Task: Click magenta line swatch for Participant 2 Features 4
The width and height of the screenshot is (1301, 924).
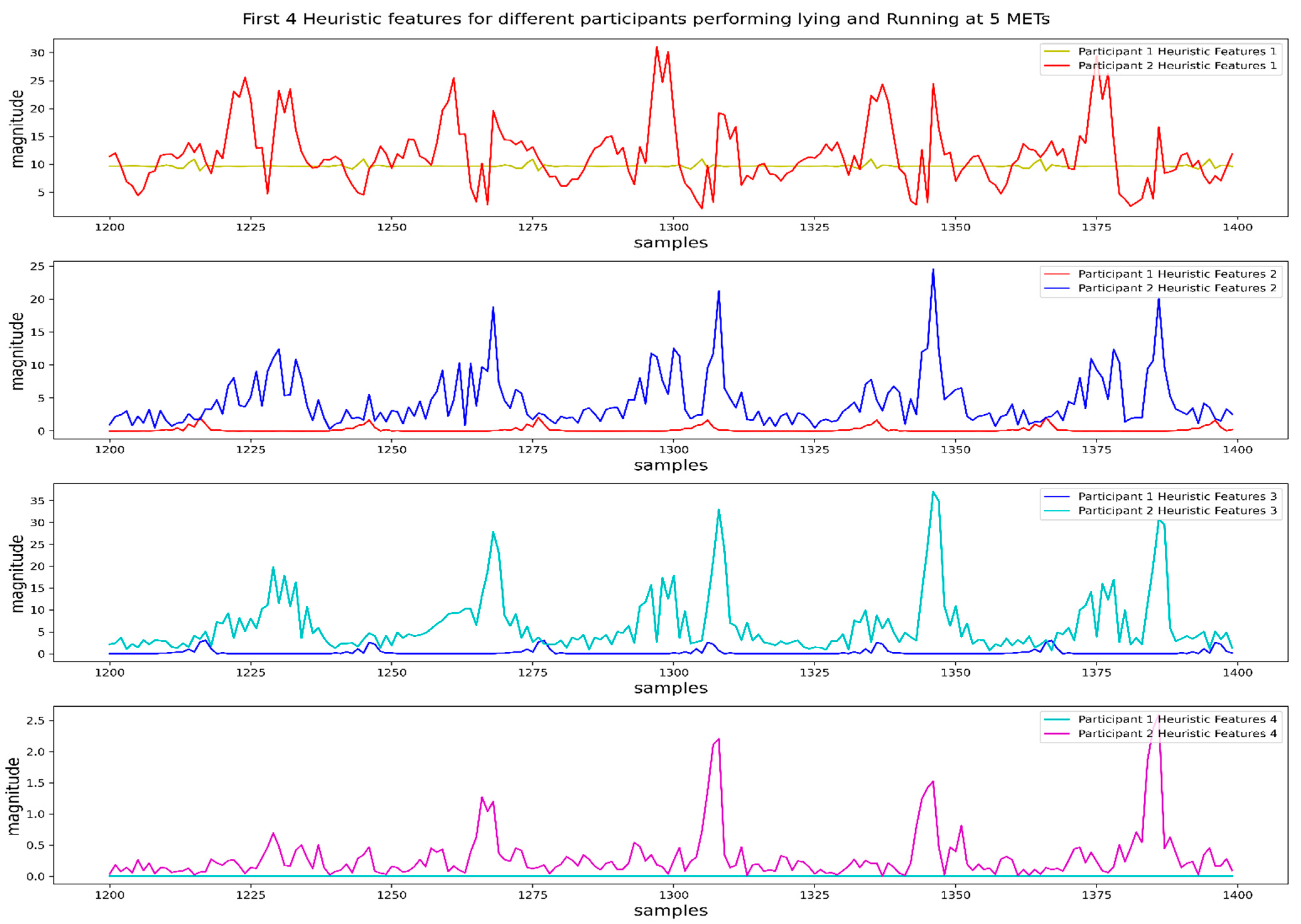Action: coord(1057,733)
